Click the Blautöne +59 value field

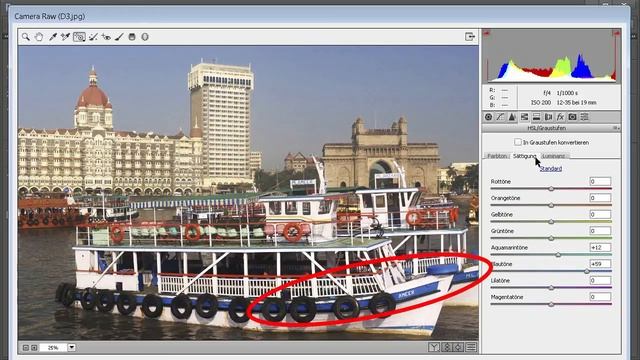point(600,264)
